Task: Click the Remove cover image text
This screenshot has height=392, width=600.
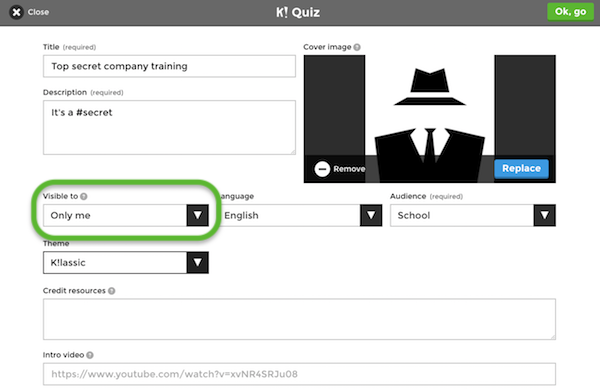Action: [349, 169]
